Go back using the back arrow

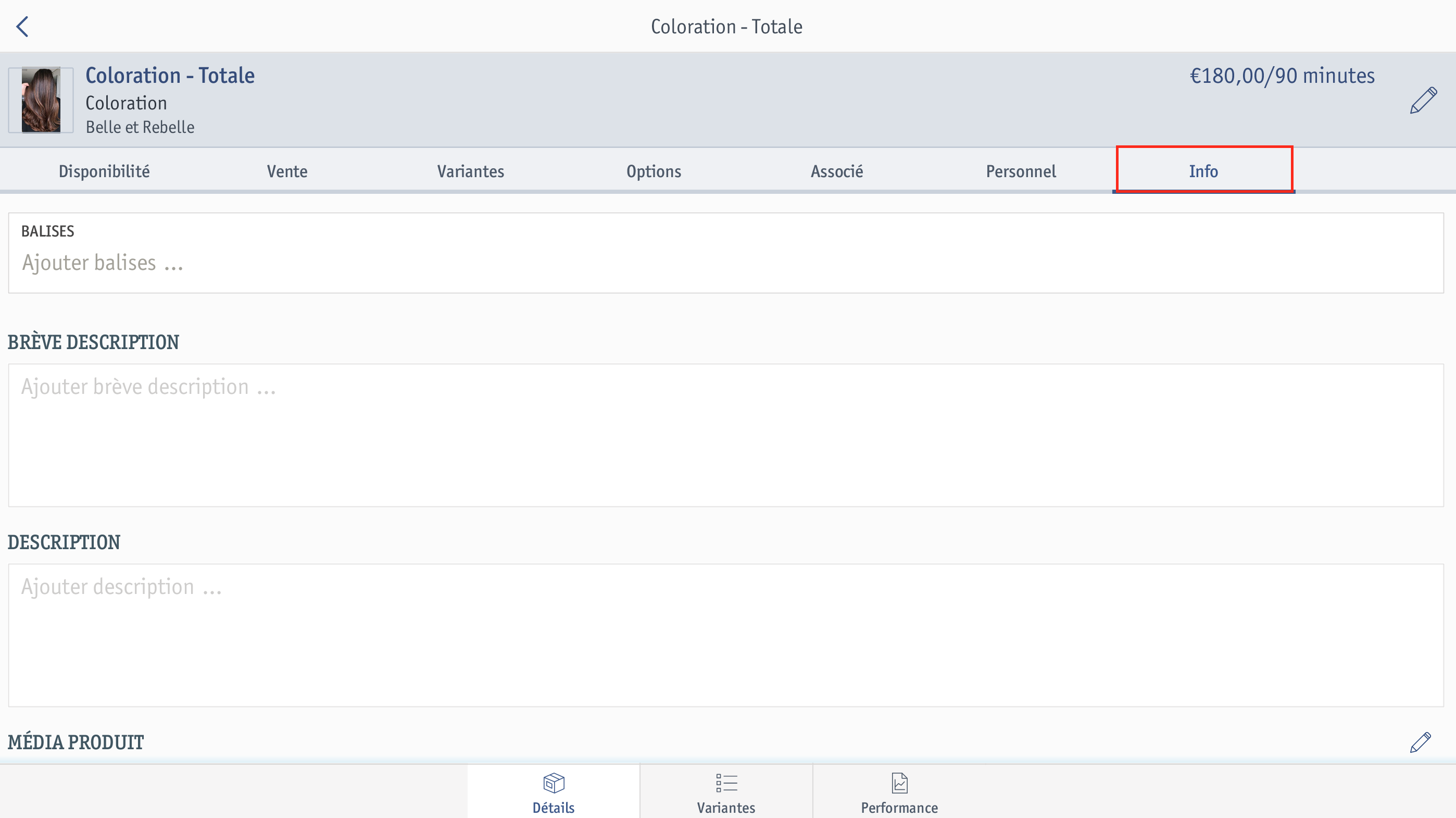[x=22, y=27]
